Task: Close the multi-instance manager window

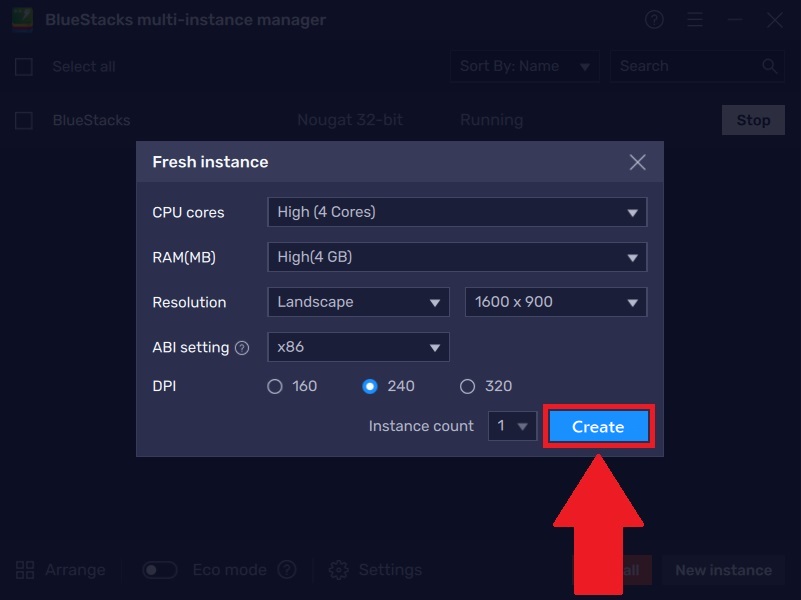Action: [x=774, y=20]
